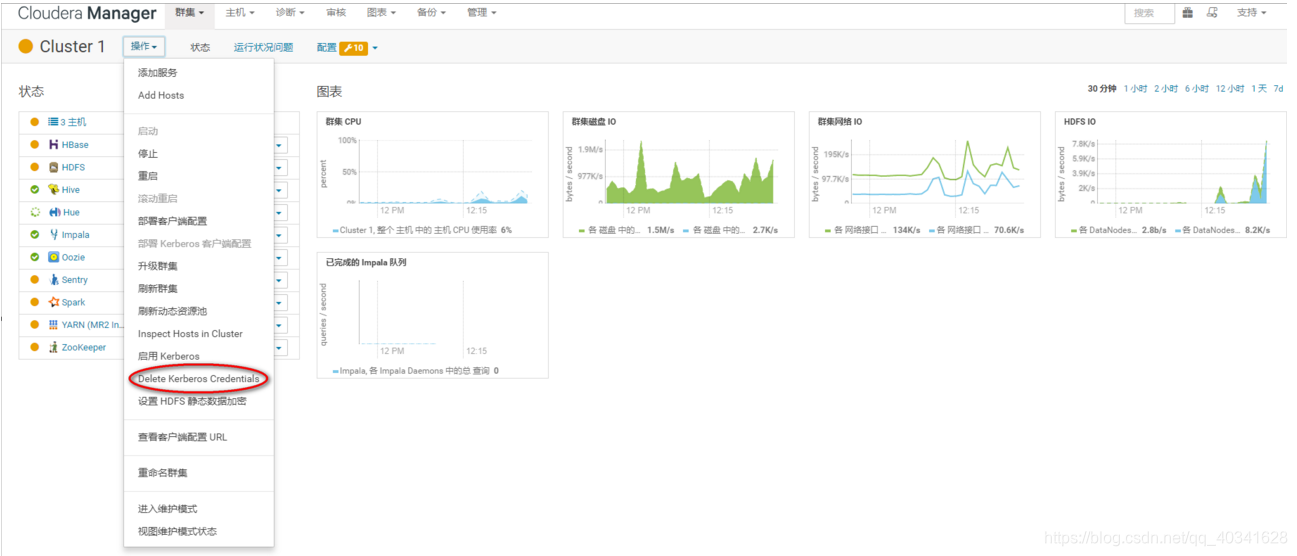
Task: Open the 群集 top menu
Action: point(190,13)
